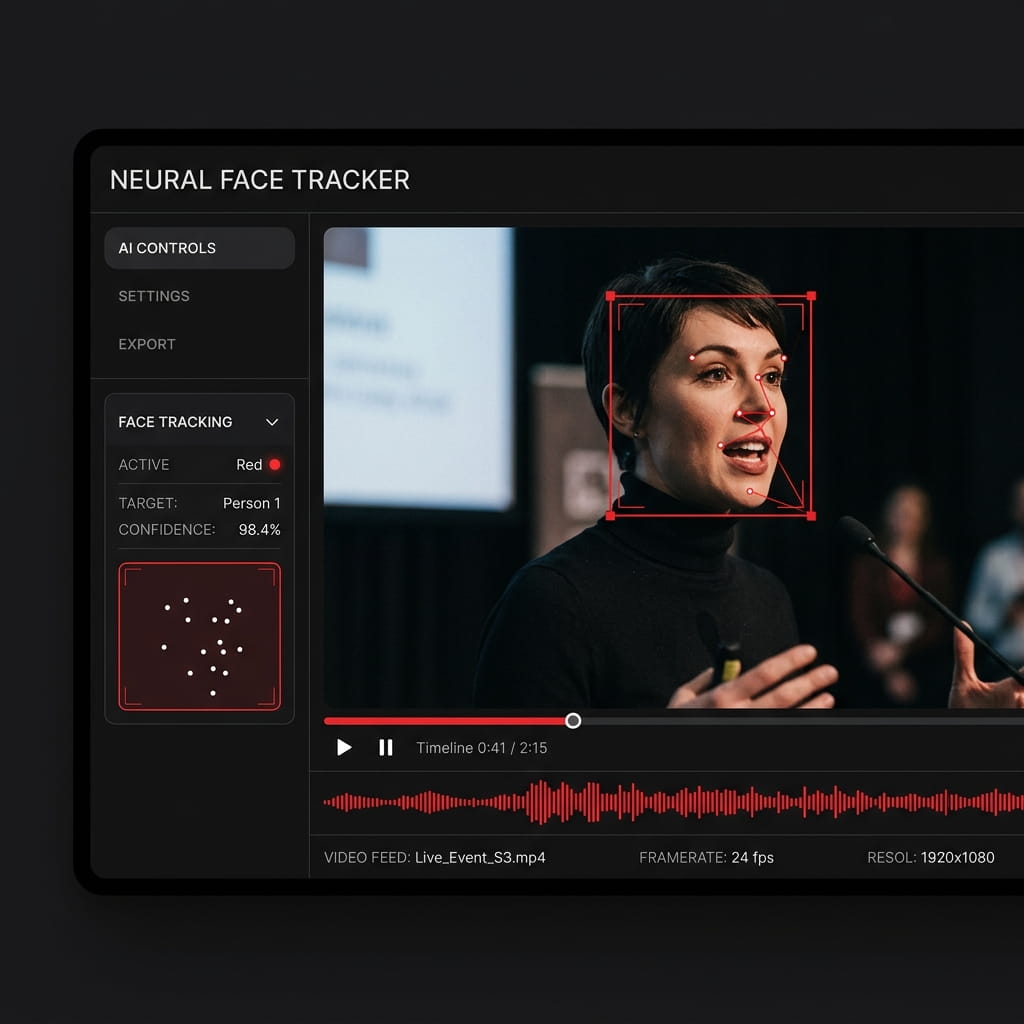Image resolution: width=1024 pixels, height=1024 pixels.
Task: Click the Timeline 0:41 / 2:15 label
Action: (x=482, y=748)
